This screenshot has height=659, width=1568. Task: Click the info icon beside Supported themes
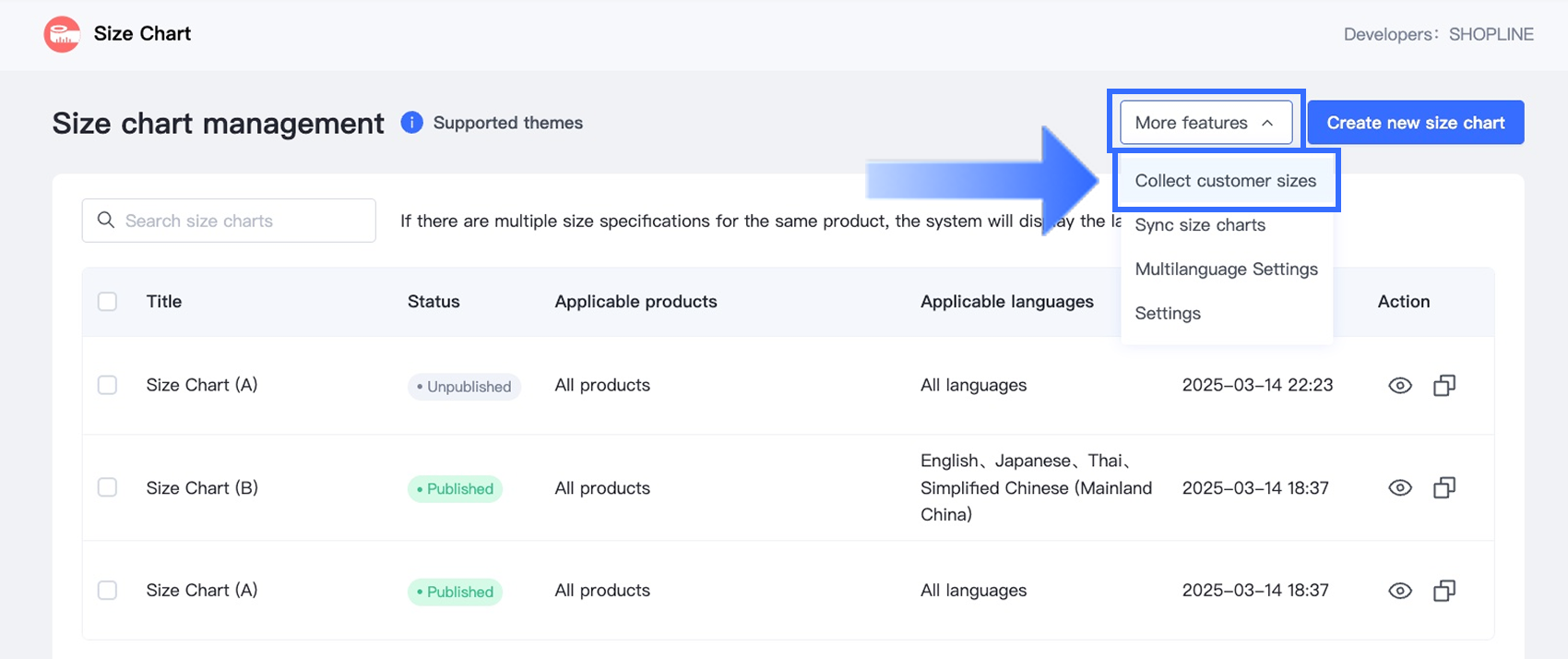click(x=411, y=123)
